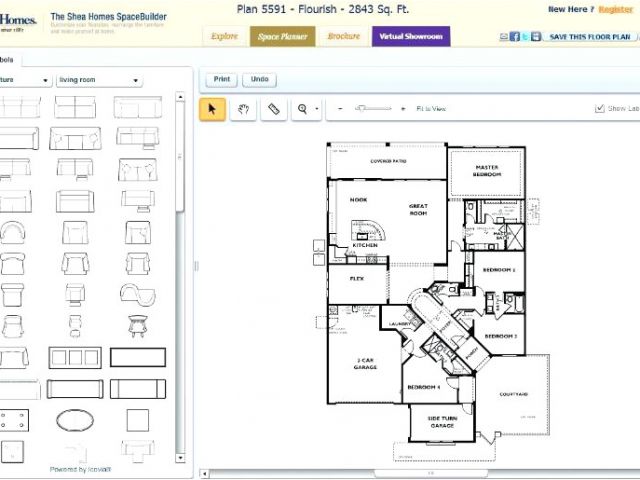Switch to the Explore tab
The width and height of the screenshot is (640, 480).
click(224, 37)
